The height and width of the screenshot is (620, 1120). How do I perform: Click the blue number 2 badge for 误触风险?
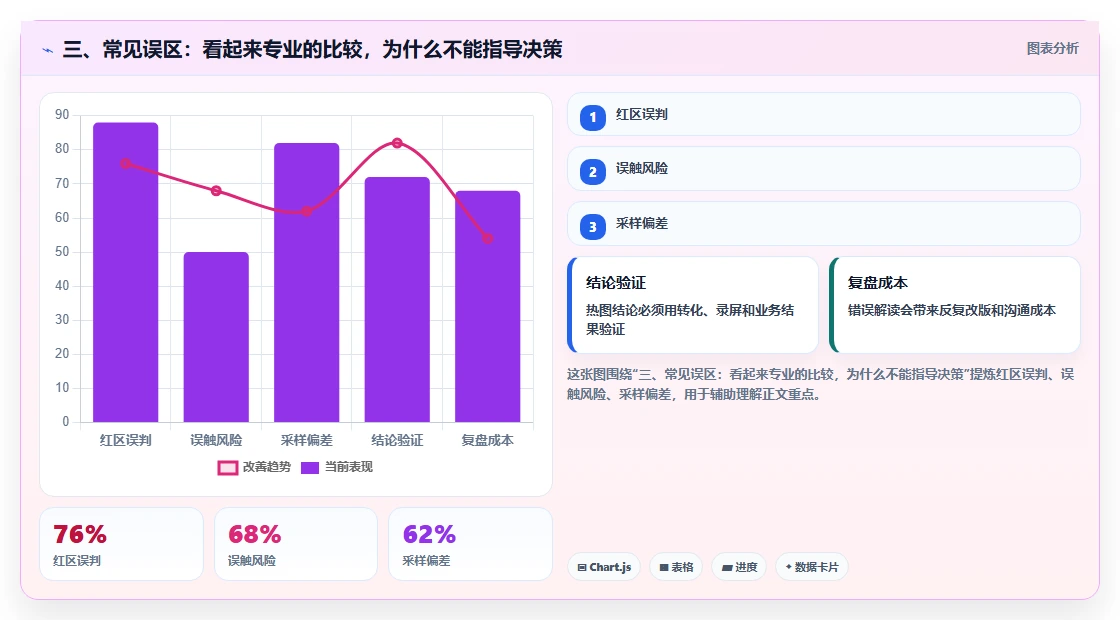click(x=592, y=172)
